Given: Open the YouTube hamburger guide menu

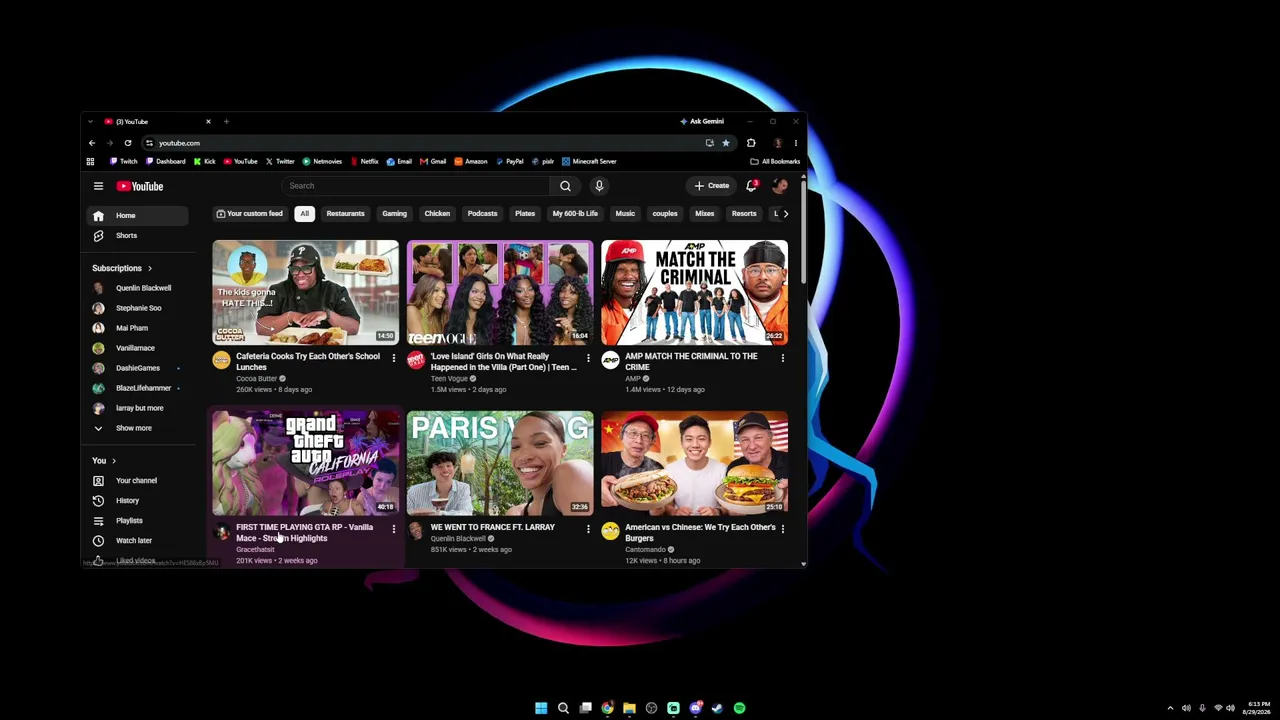Looking at the screenshot, I should (98, 186).
